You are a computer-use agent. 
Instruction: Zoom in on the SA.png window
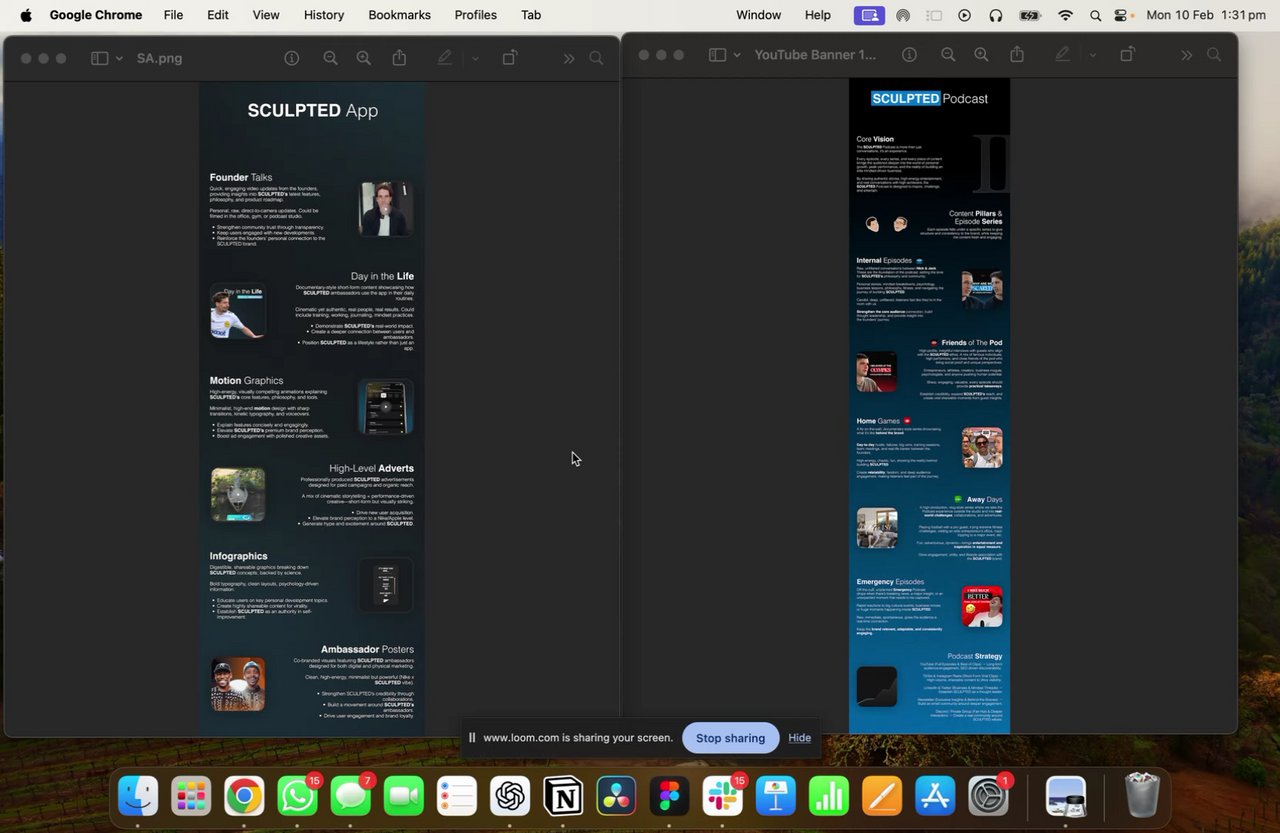[364, 58]
